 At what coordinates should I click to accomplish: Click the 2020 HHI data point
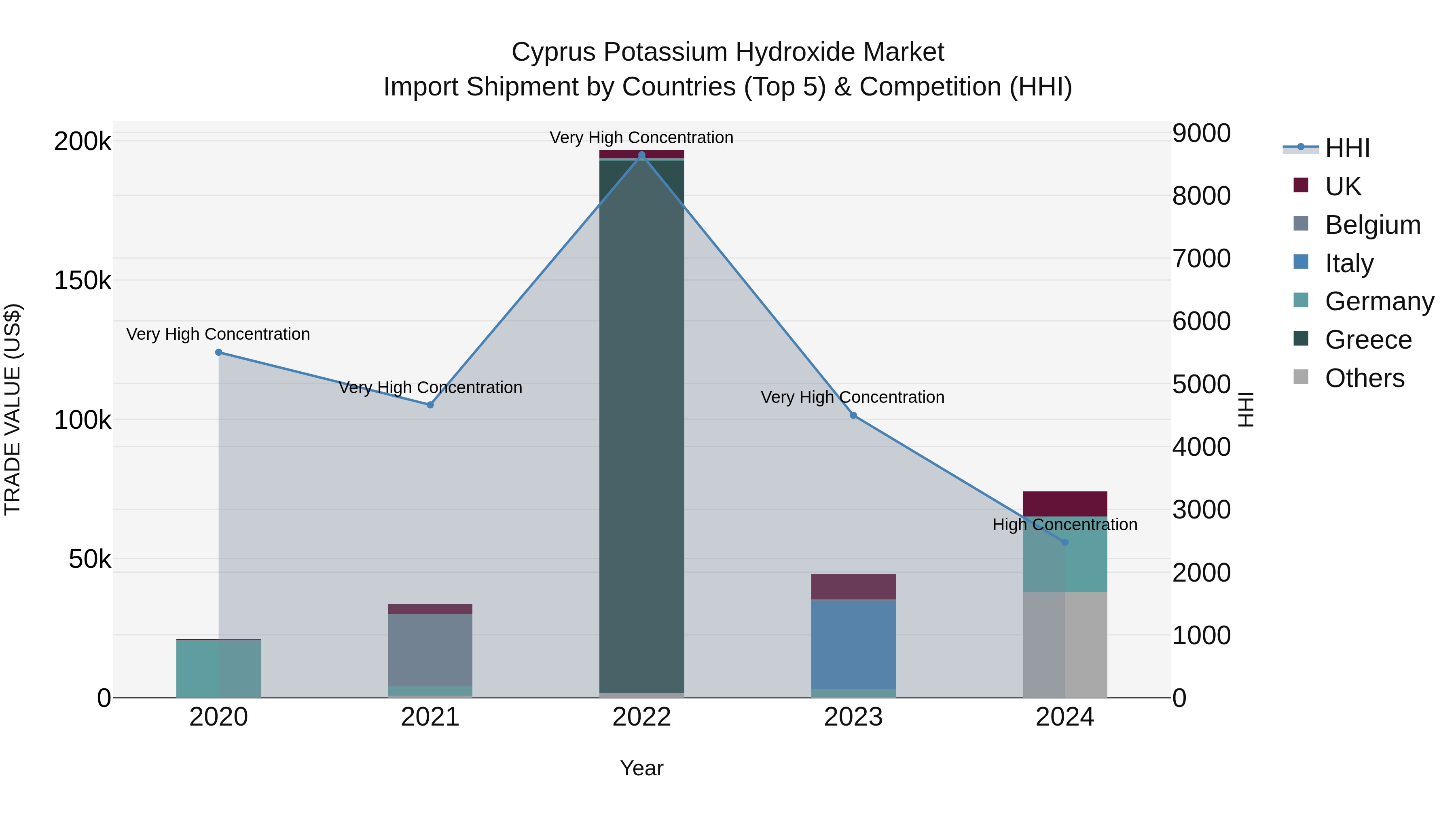pyautogui.click(x=219, y=353)
